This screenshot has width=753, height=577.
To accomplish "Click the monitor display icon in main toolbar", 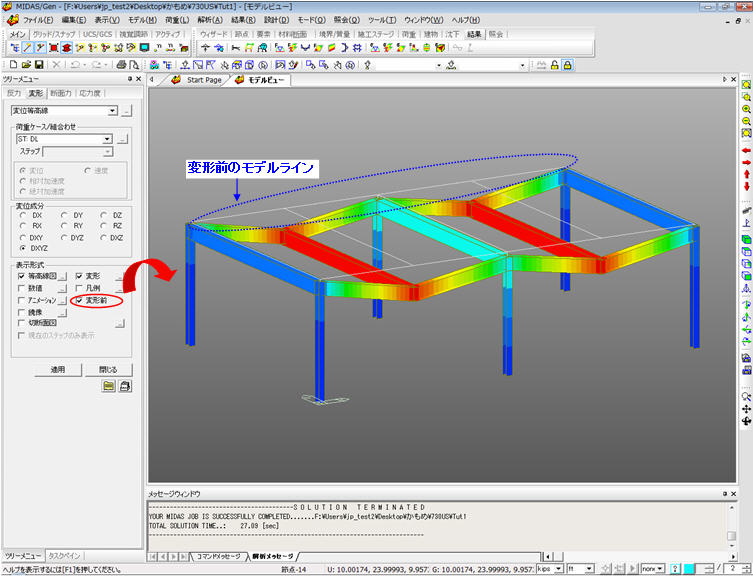I will click(x=145, y=48).
